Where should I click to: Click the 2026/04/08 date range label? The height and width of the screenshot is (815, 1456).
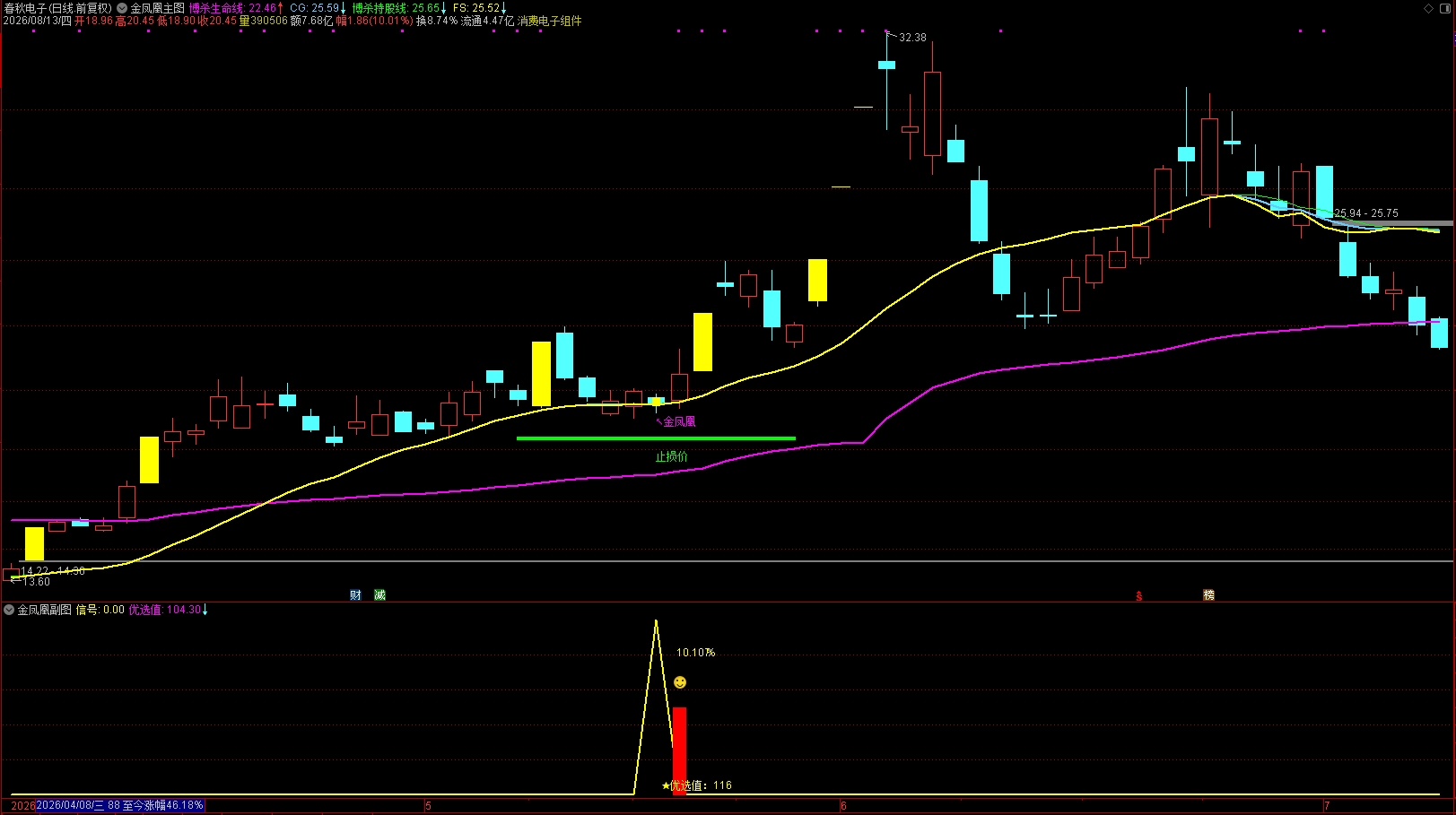point(119,805)
